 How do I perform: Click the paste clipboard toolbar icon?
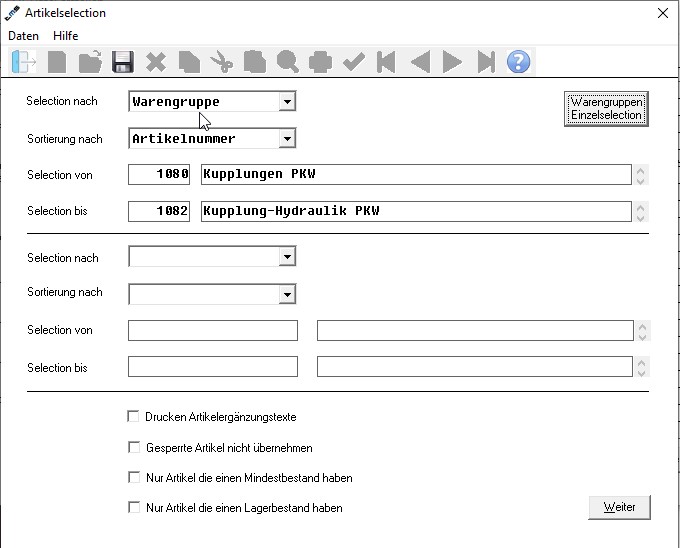tap(255, 62)
